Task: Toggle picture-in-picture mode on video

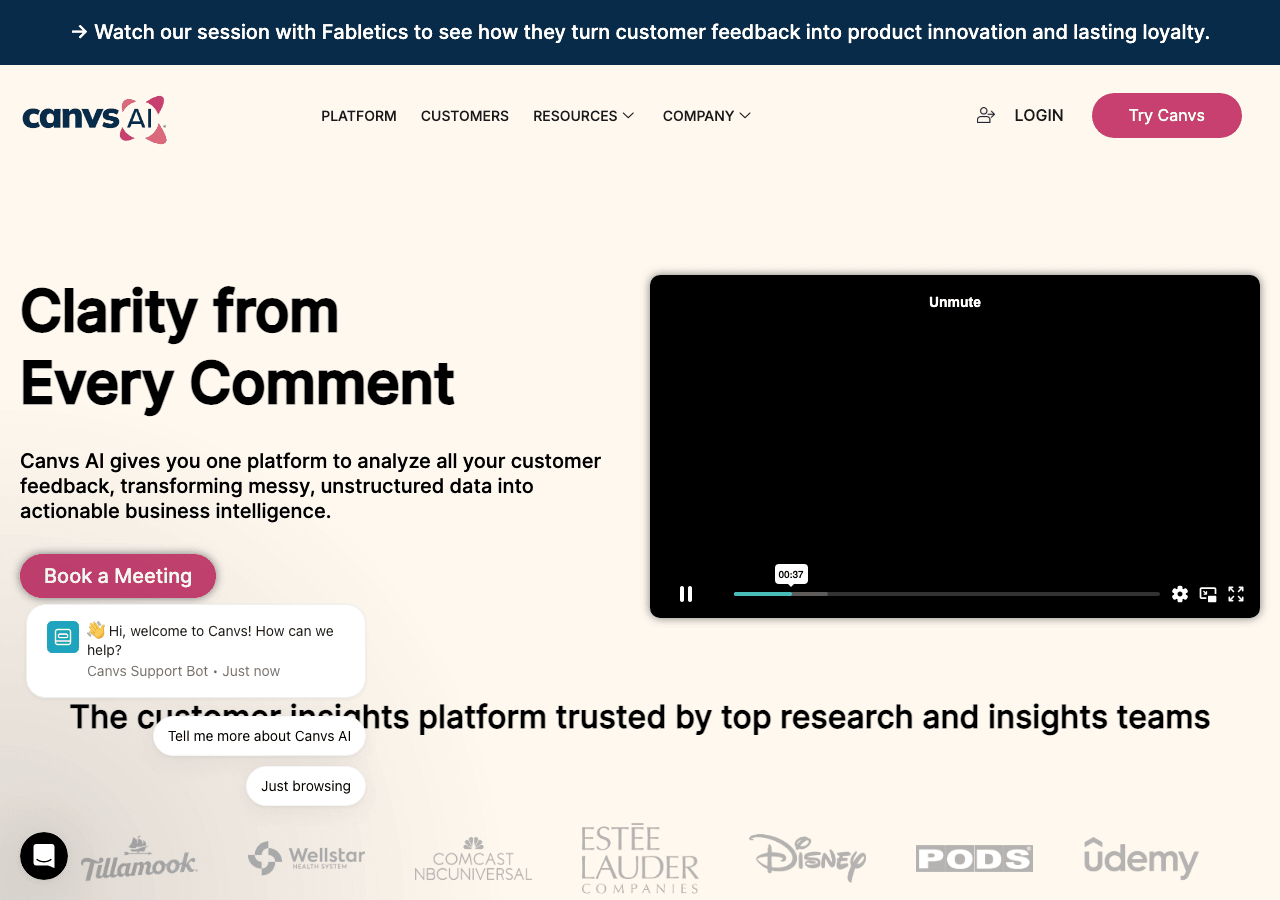Action: coord(1208,594)
